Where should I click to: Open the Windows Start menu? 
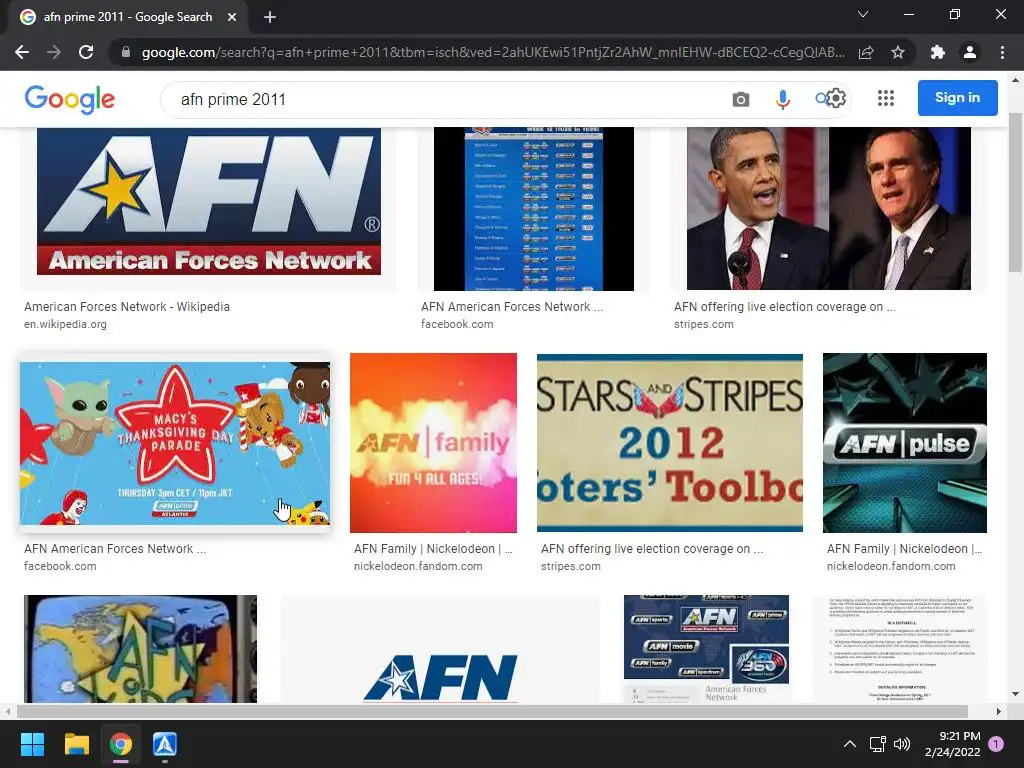point(32,744)
